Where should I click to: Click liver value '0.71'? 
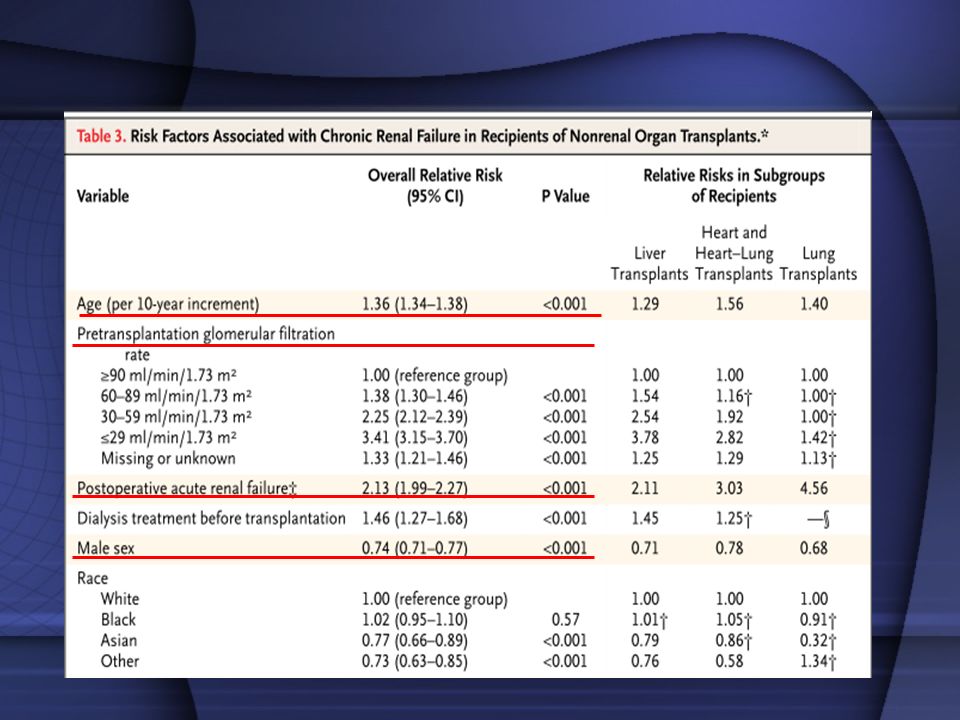645,548
